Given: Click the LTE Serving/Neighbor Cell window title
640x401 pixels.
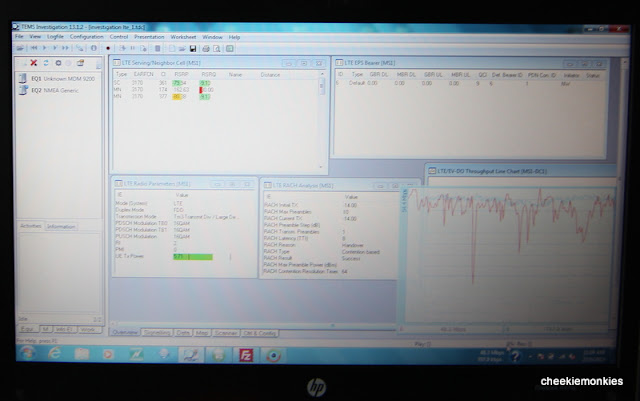Looking at the screenshot, I should click(161, 63).
